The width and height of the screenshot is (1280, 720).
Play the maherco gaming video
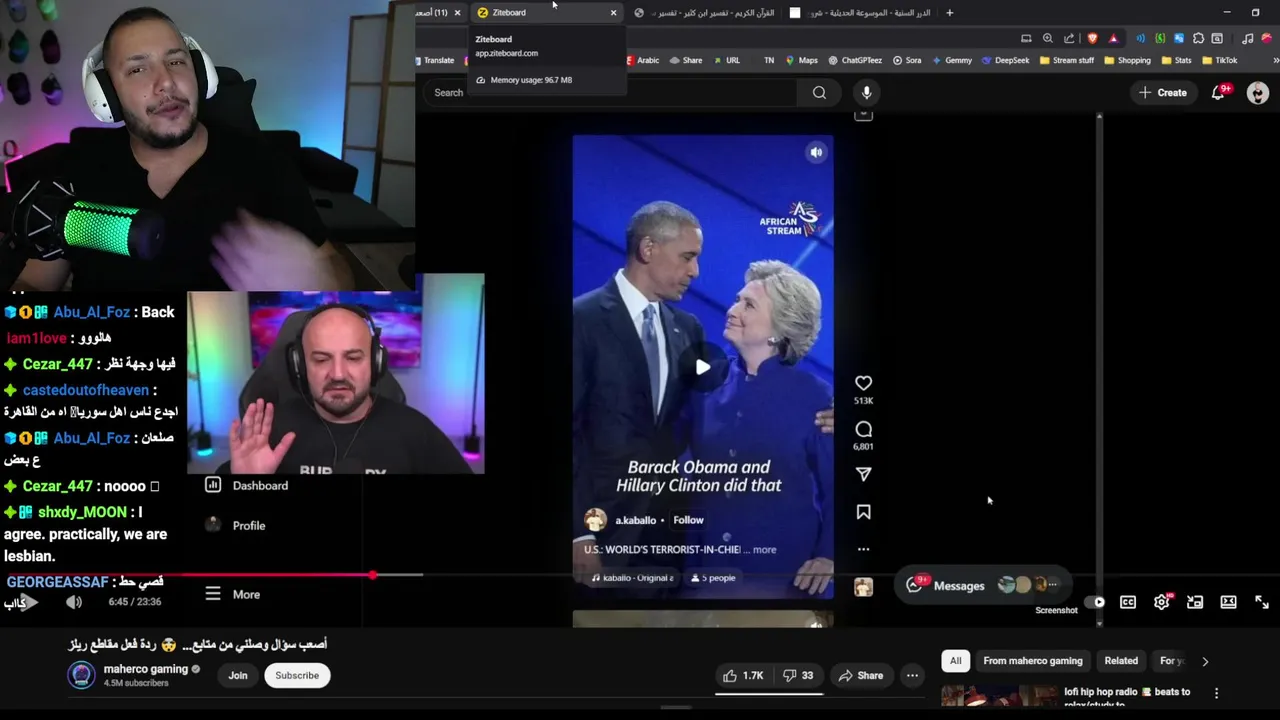point(29,602)
